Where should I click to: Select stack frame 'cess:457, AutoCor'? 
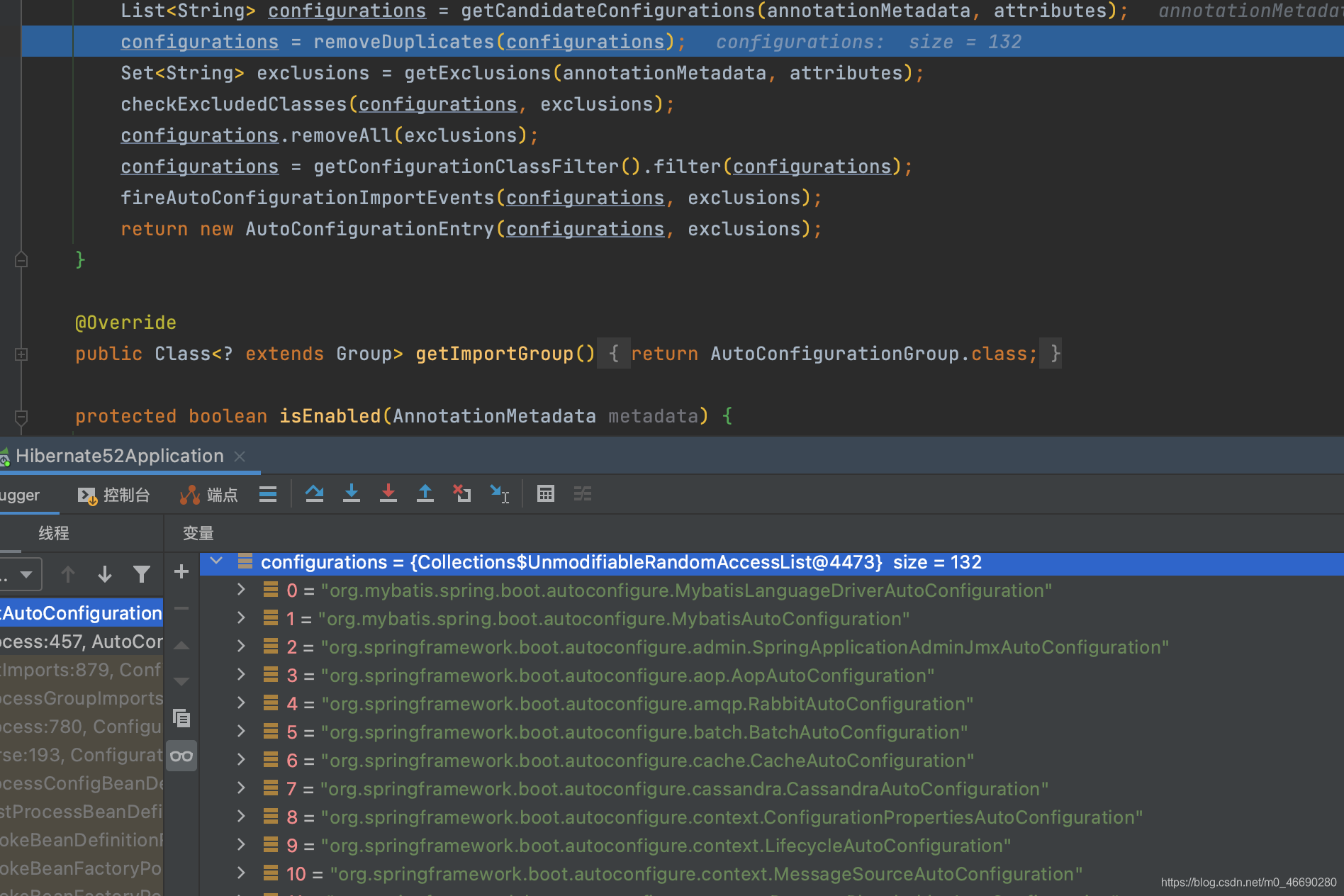point(82,642)
